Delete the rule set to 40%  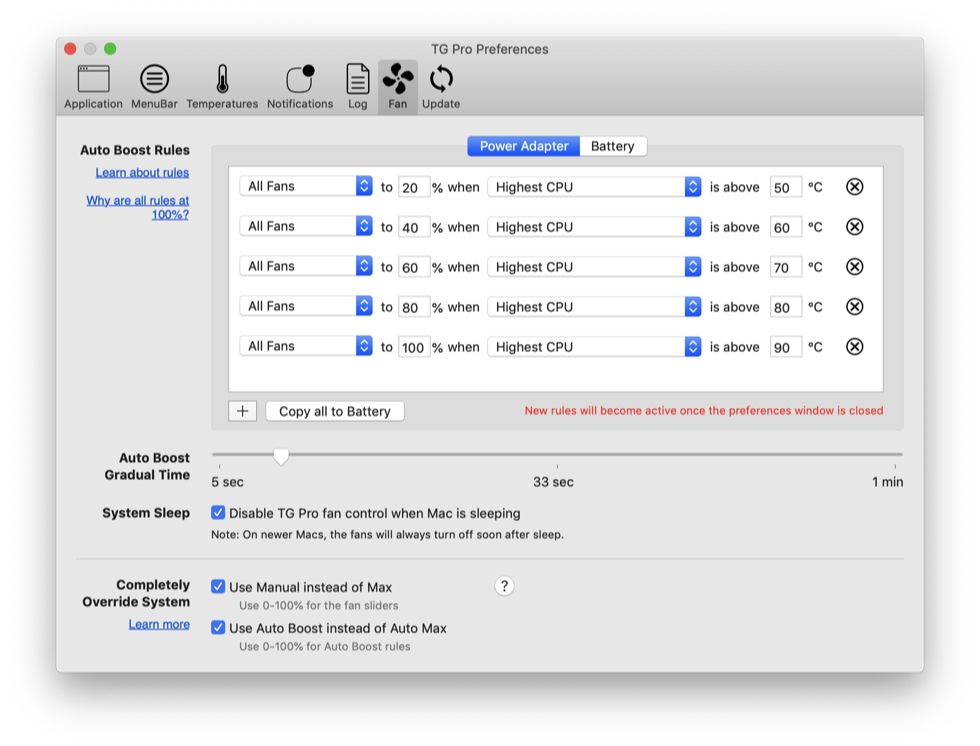pyautogui.click(x=854, y=227)
